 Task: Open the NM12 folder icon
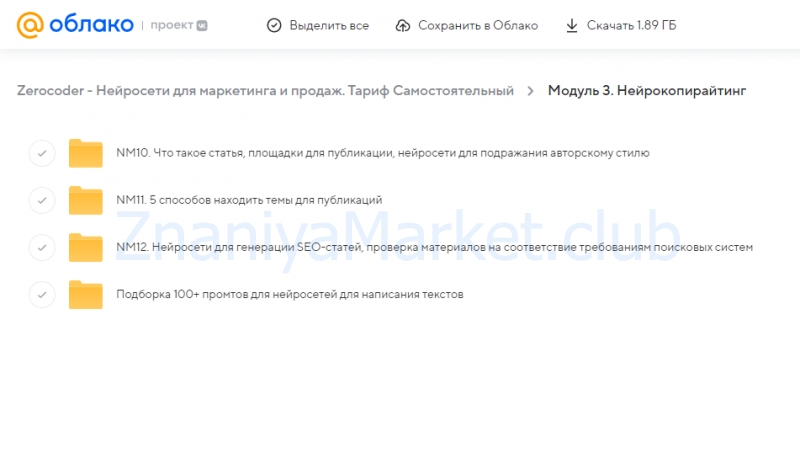[86, 247]
